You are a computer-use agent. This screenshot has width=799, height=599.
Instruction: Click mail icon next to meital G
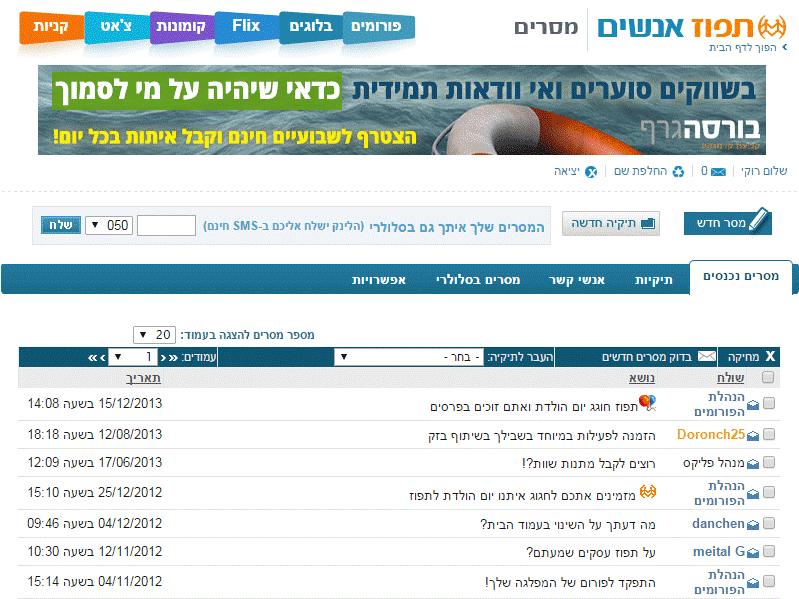click(753, 553)
